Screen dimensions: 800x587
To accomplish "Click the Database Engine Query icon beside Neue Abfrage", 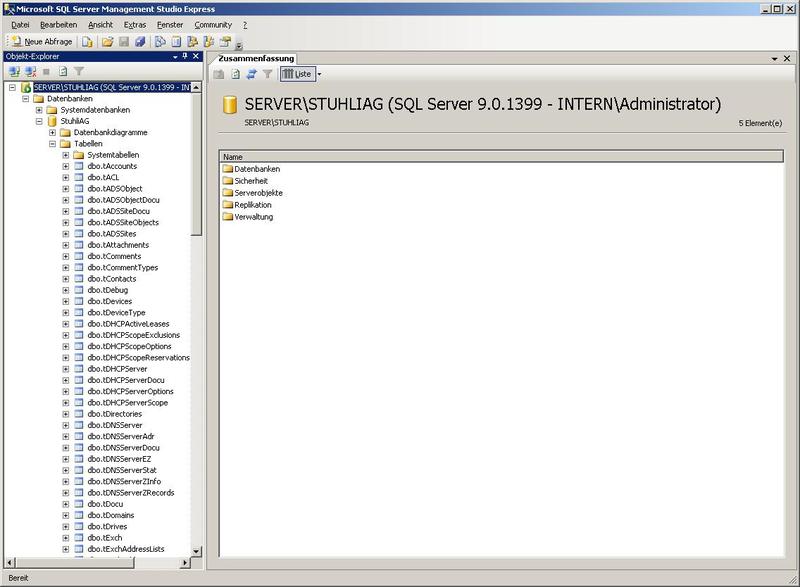I will click(88, 42).
